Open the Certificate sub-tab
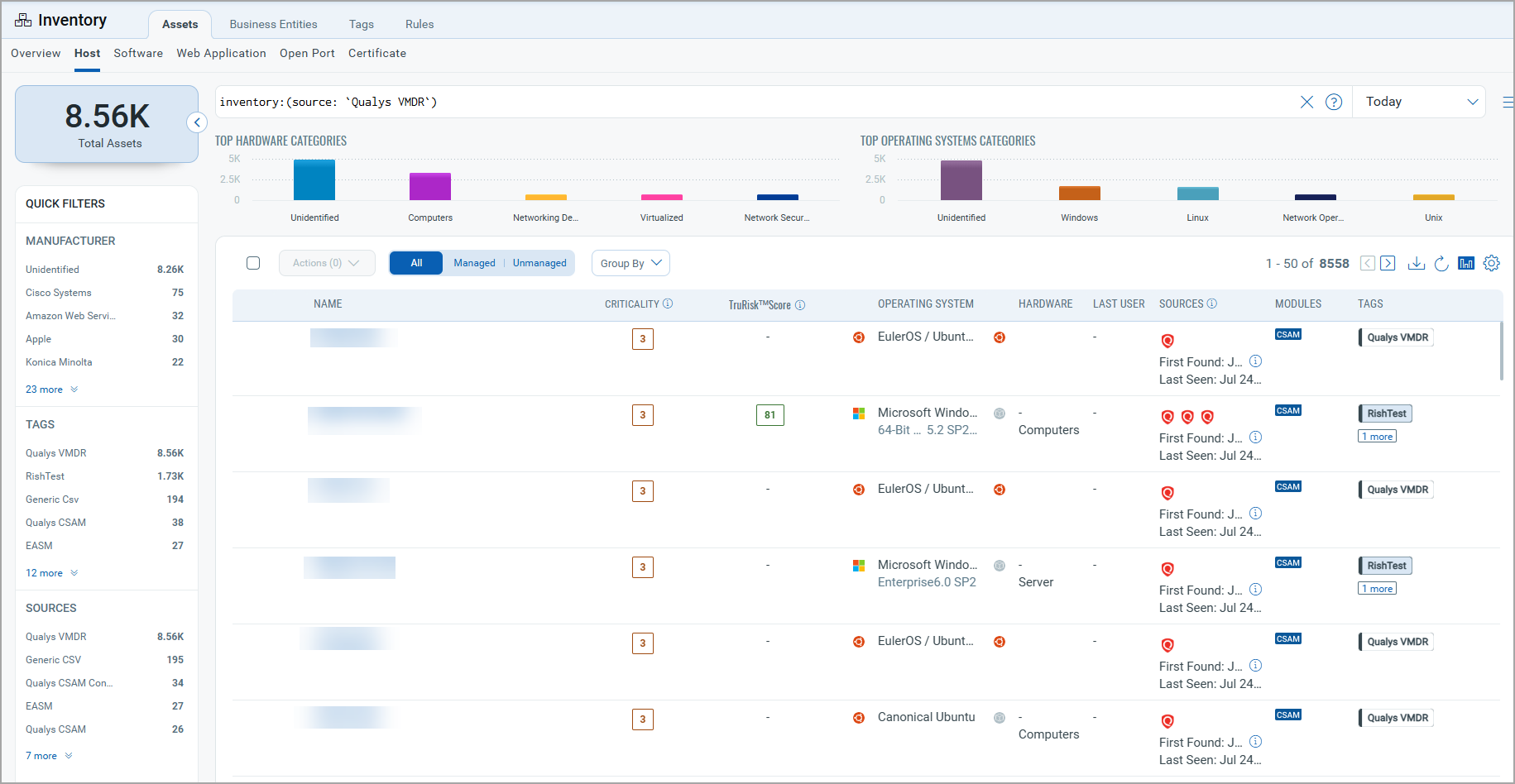1515x784 pixels. point(377,53)
